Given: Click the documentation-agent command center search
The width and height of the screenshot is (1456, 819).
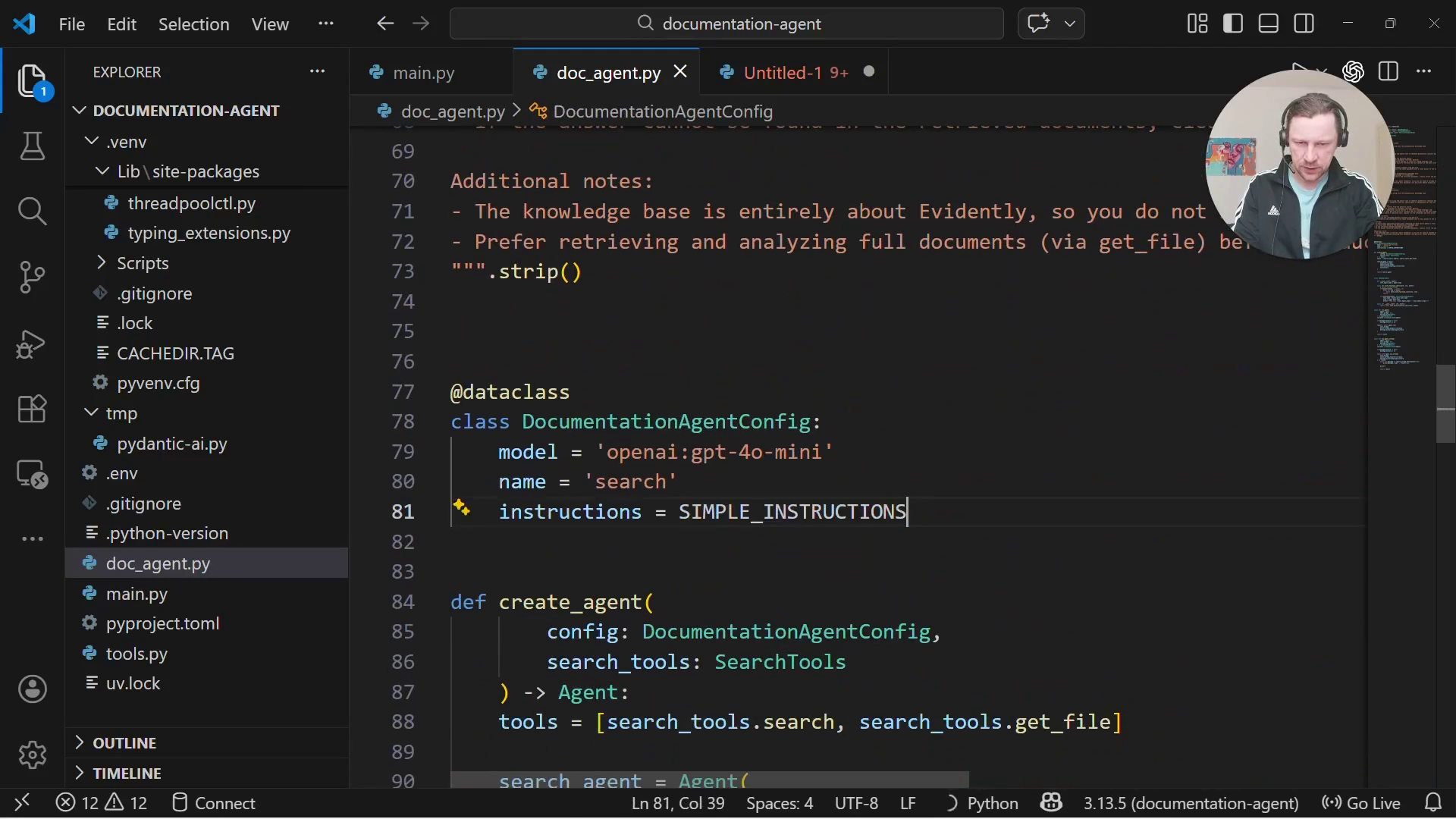Looking at the screenshot, I should [726, 24].
